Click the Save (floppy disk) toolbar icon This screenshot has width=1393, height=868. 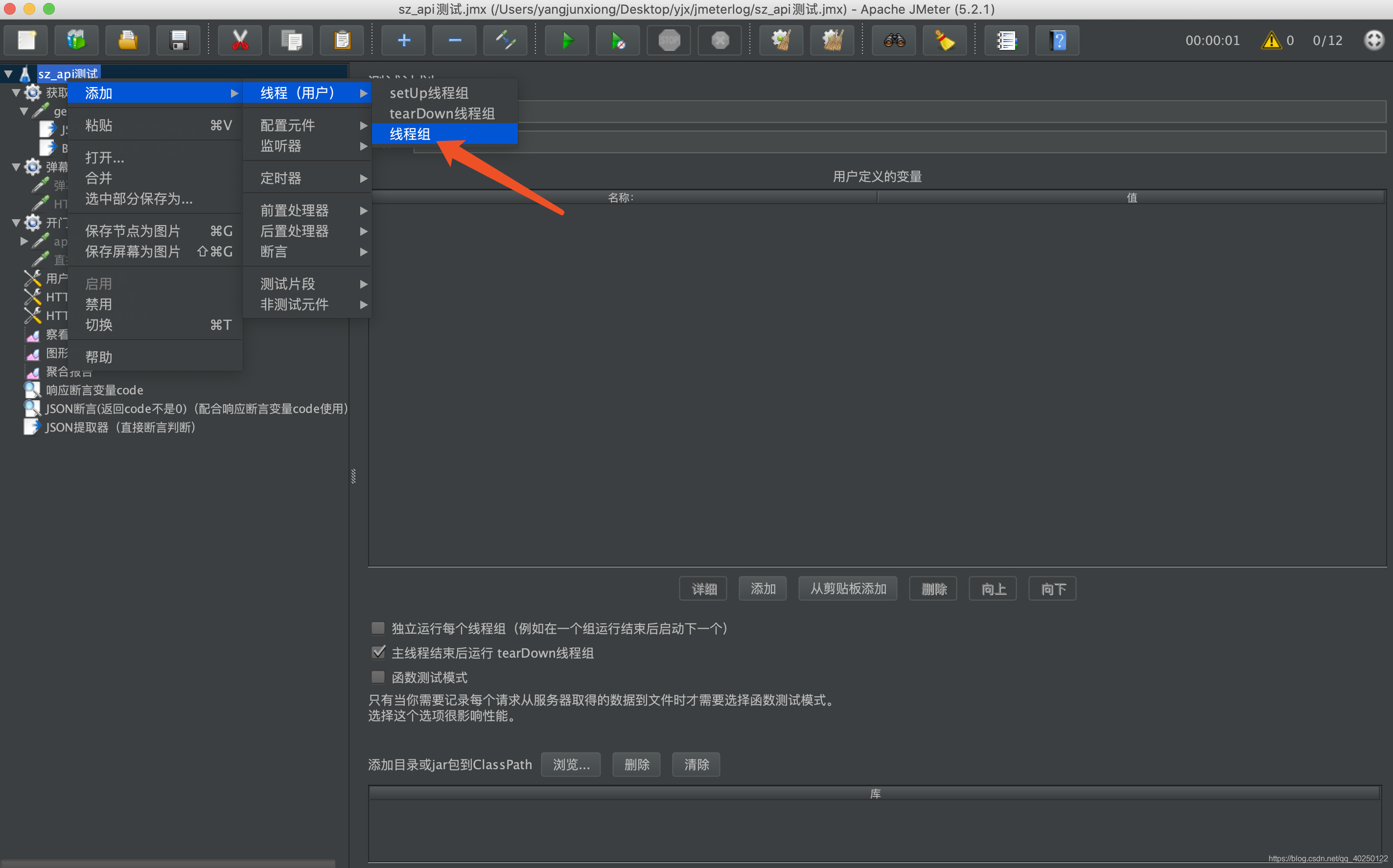pyautogui.click(x=179, y=40)
